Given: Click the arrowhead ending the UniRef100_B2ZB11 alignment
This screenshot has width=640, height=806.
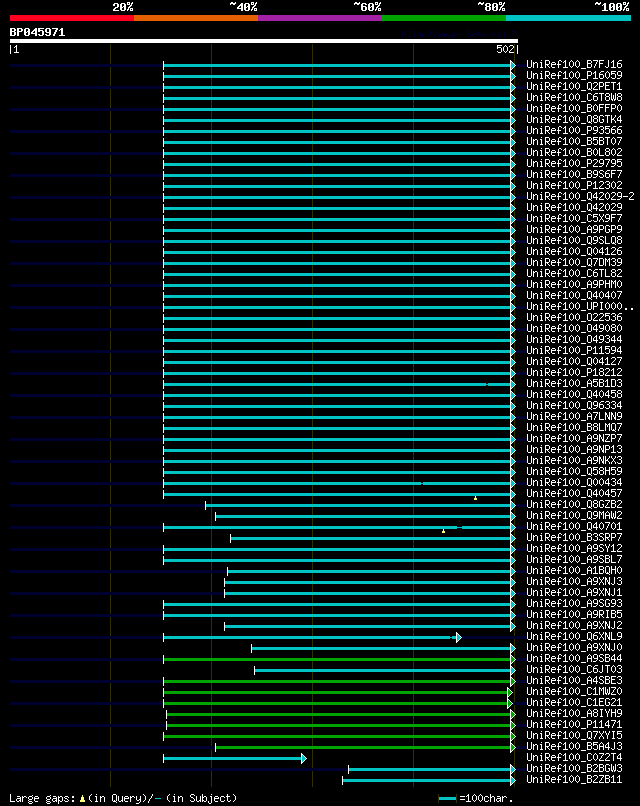Looking at the screenshot, I should point(513,781).
